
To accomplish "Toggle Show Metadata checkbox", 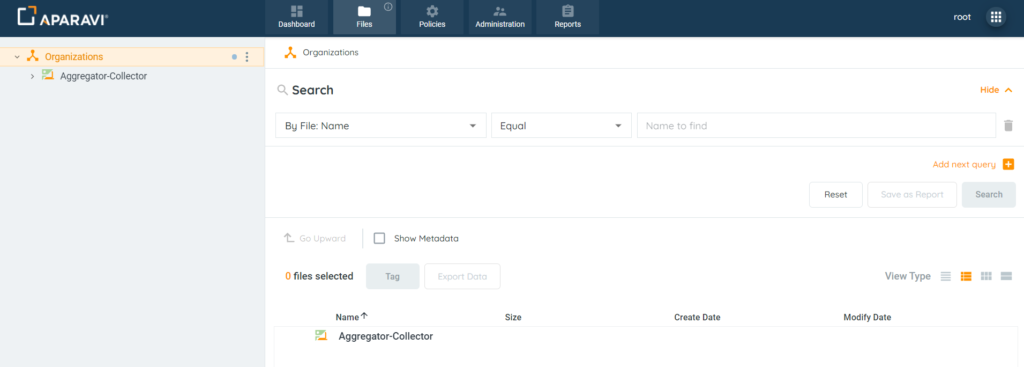I will click(x=379, y=238).
